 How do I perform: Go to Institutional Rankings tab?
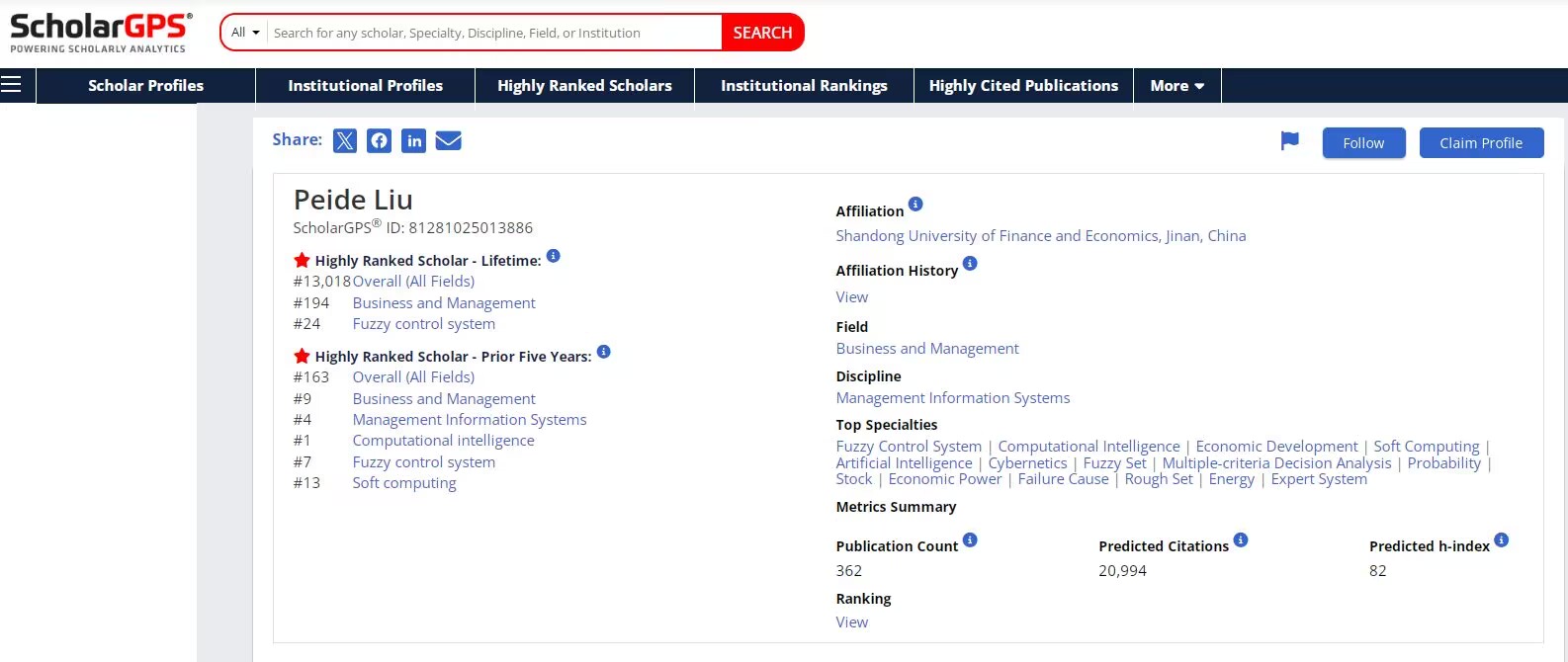(x=804, y=86)
